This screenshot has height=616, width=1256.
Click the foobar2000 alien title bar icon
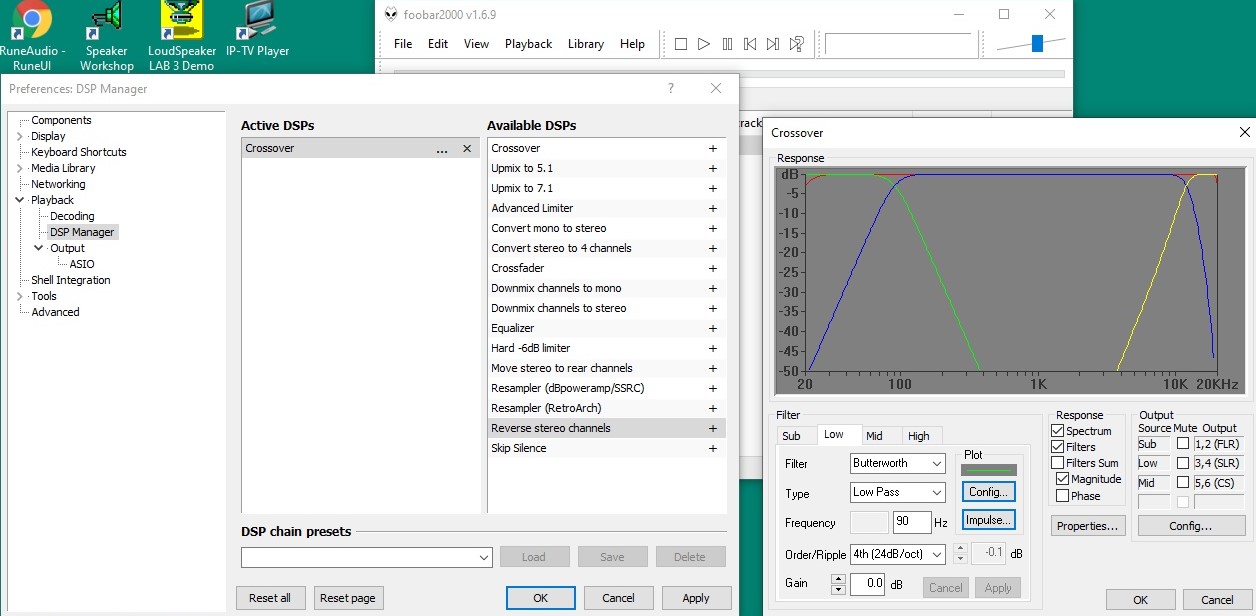[x=390, y=15]
